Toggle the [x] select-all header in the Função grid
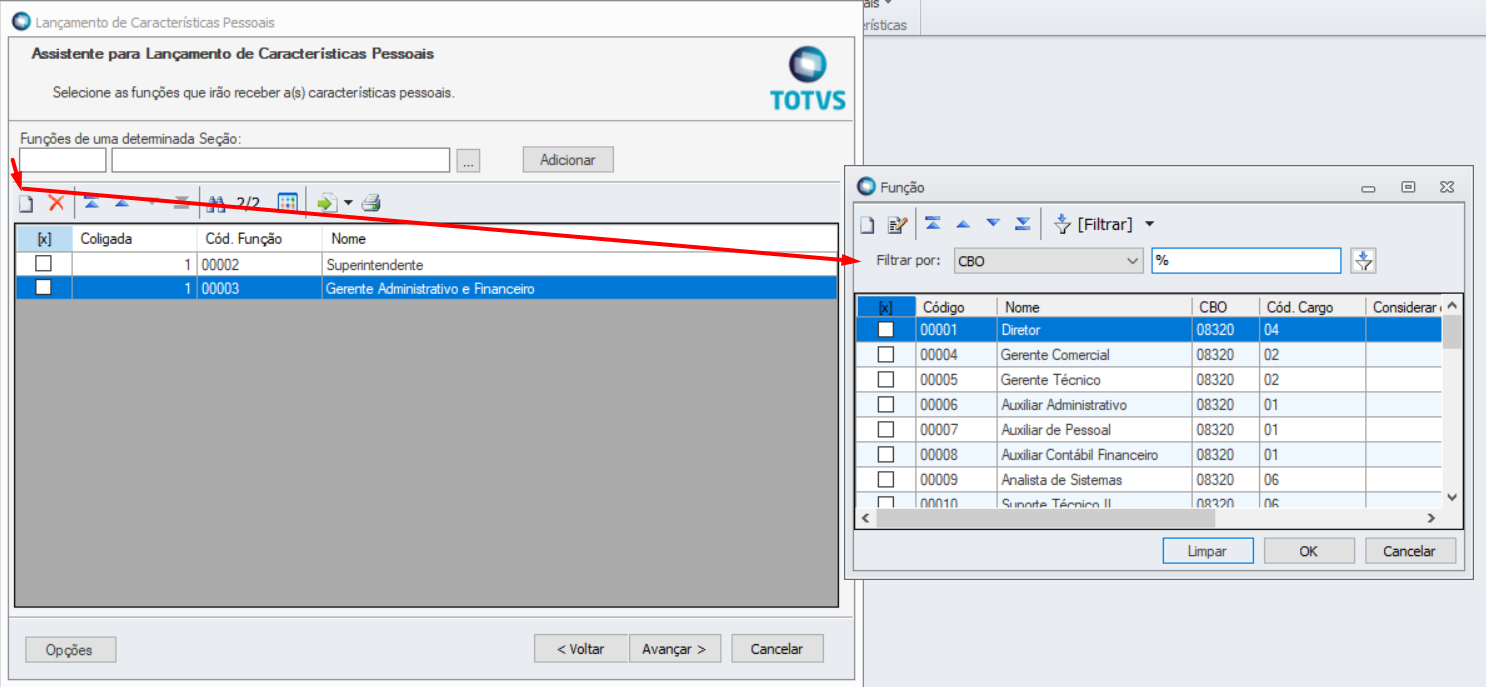The width and height of the screenshot is (1486, 687). coord(885,307)
